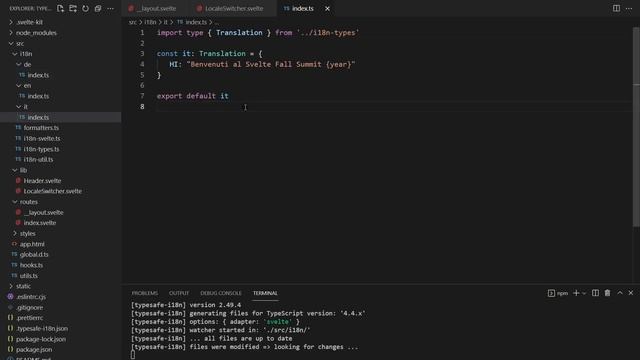Click the New Folder icon in Explorer
The image size is (640, 360).
(73, 9)
